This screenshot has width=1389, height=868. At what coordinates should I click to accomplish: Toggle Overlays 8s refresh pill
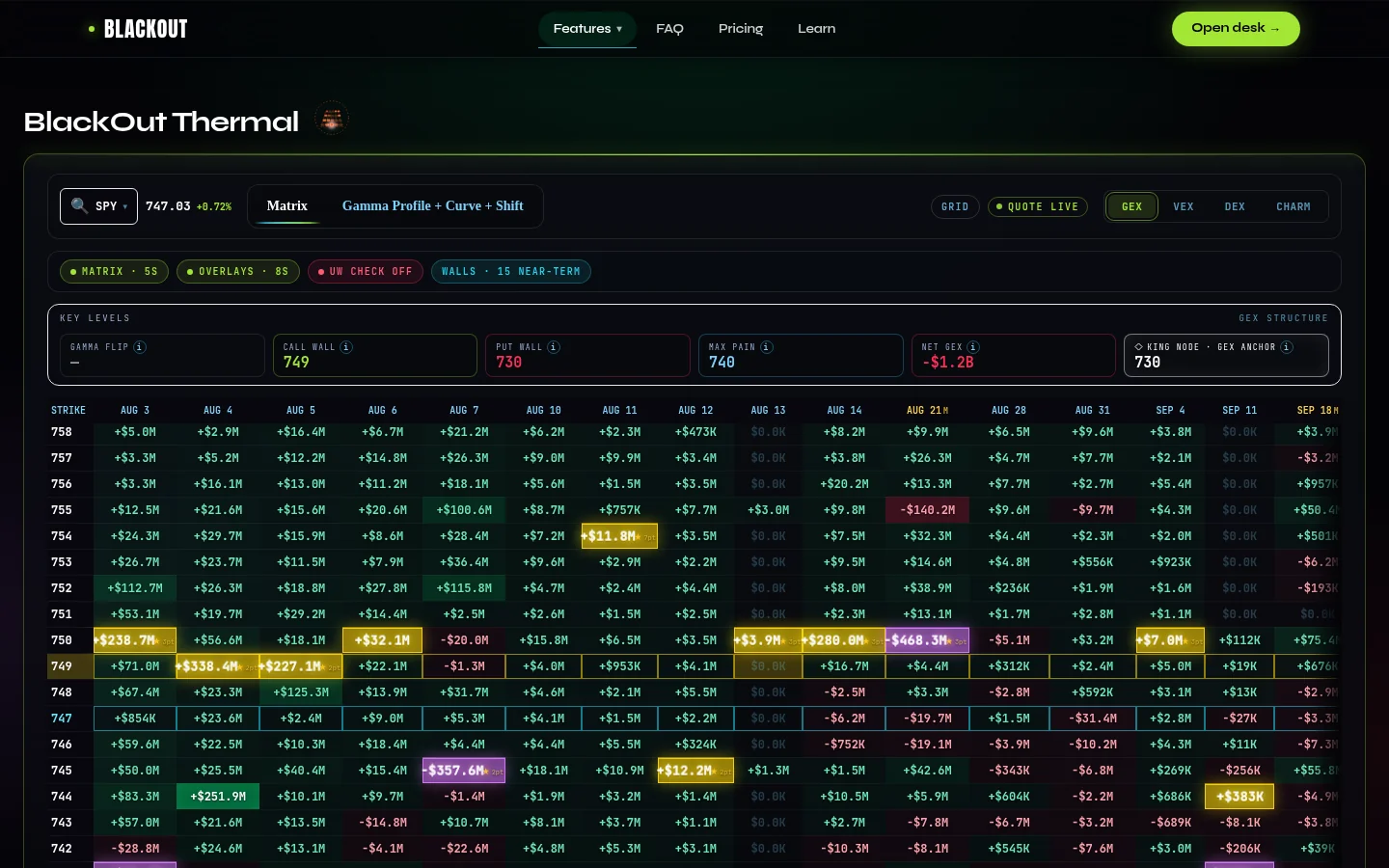tap(238, 272)
